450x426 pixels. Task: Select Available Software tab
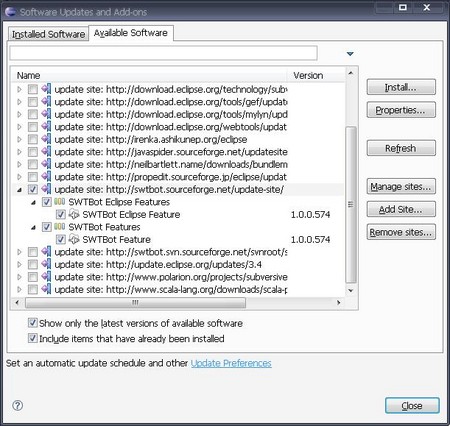point(131,33)
